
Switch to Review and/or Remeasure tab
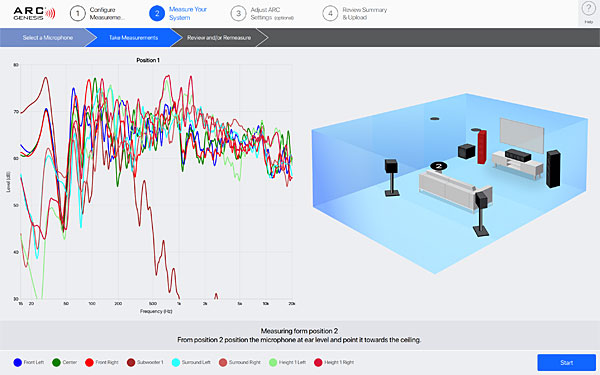pos(219,38)
